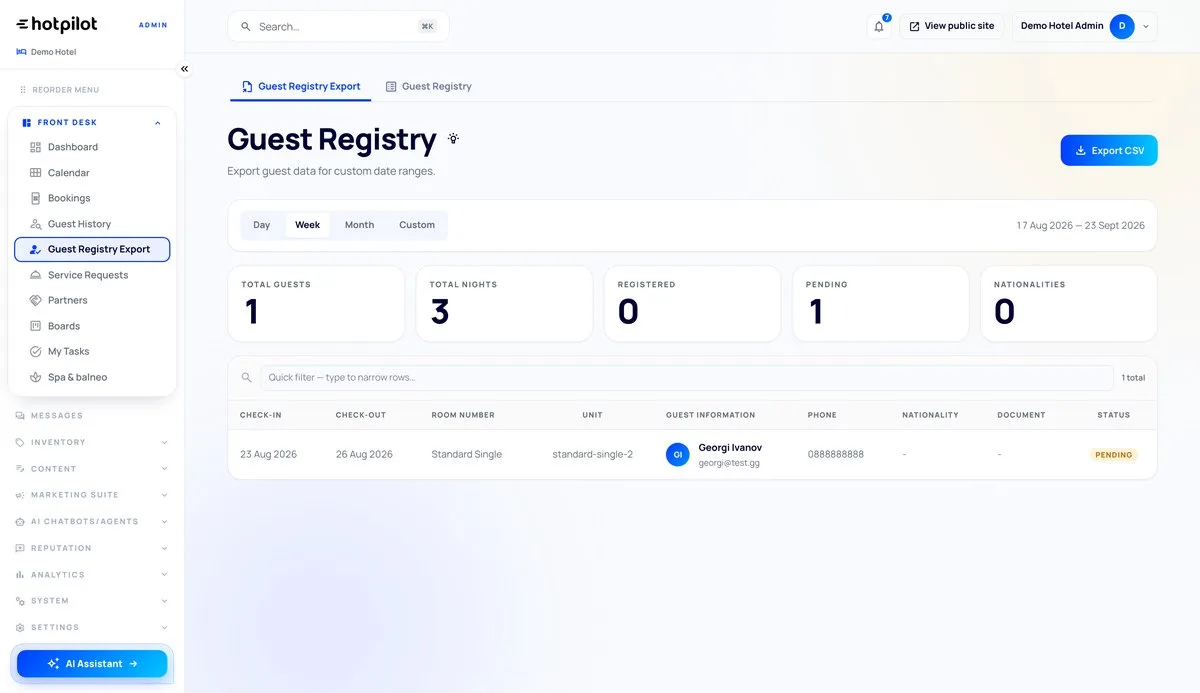Open notifications bell
The width and height of the screenshot is (1200, 693).
coord(879,27)
